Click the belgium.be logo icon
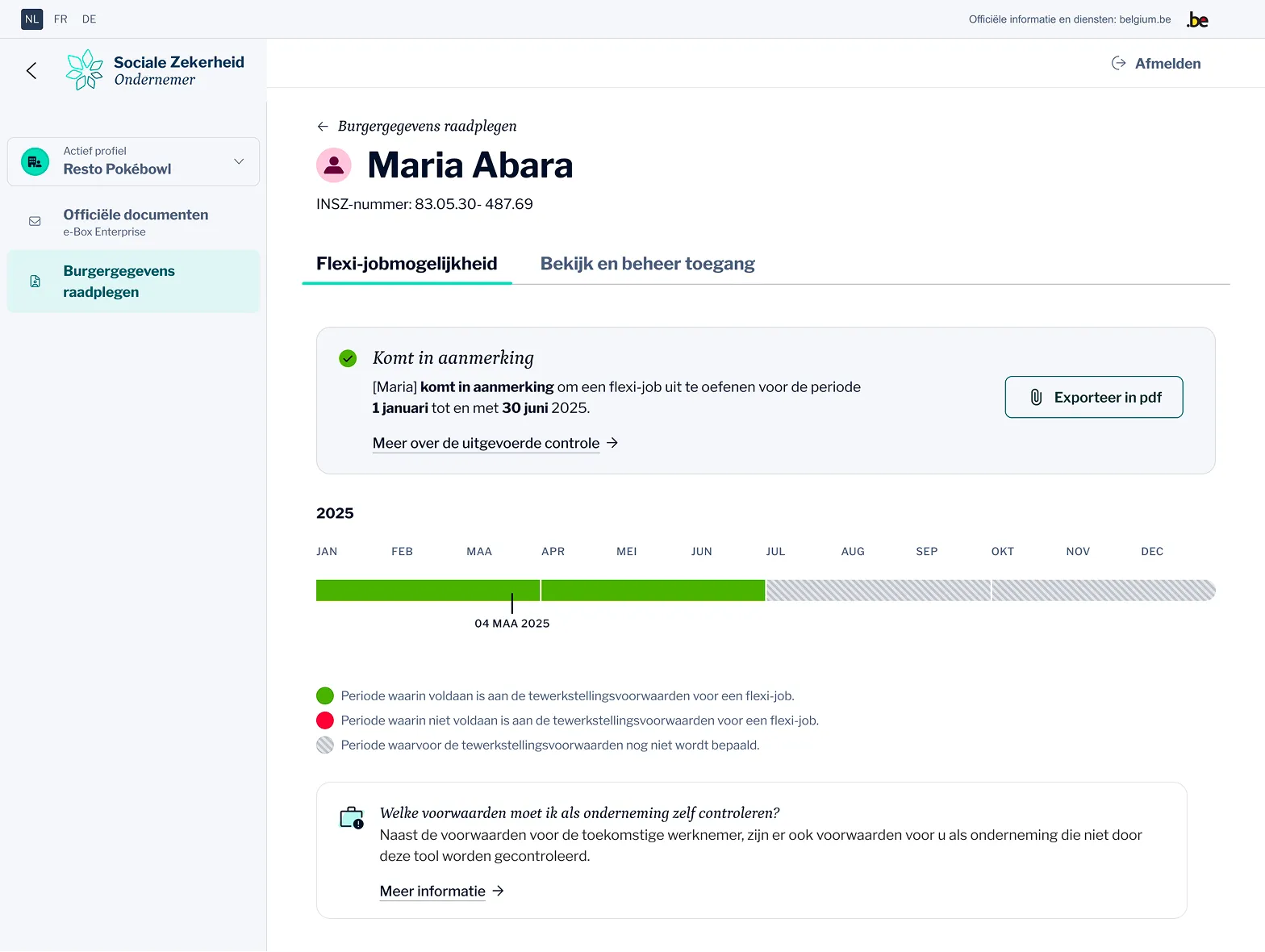This screenshot has height=952, width=1265. [1197, 20]
